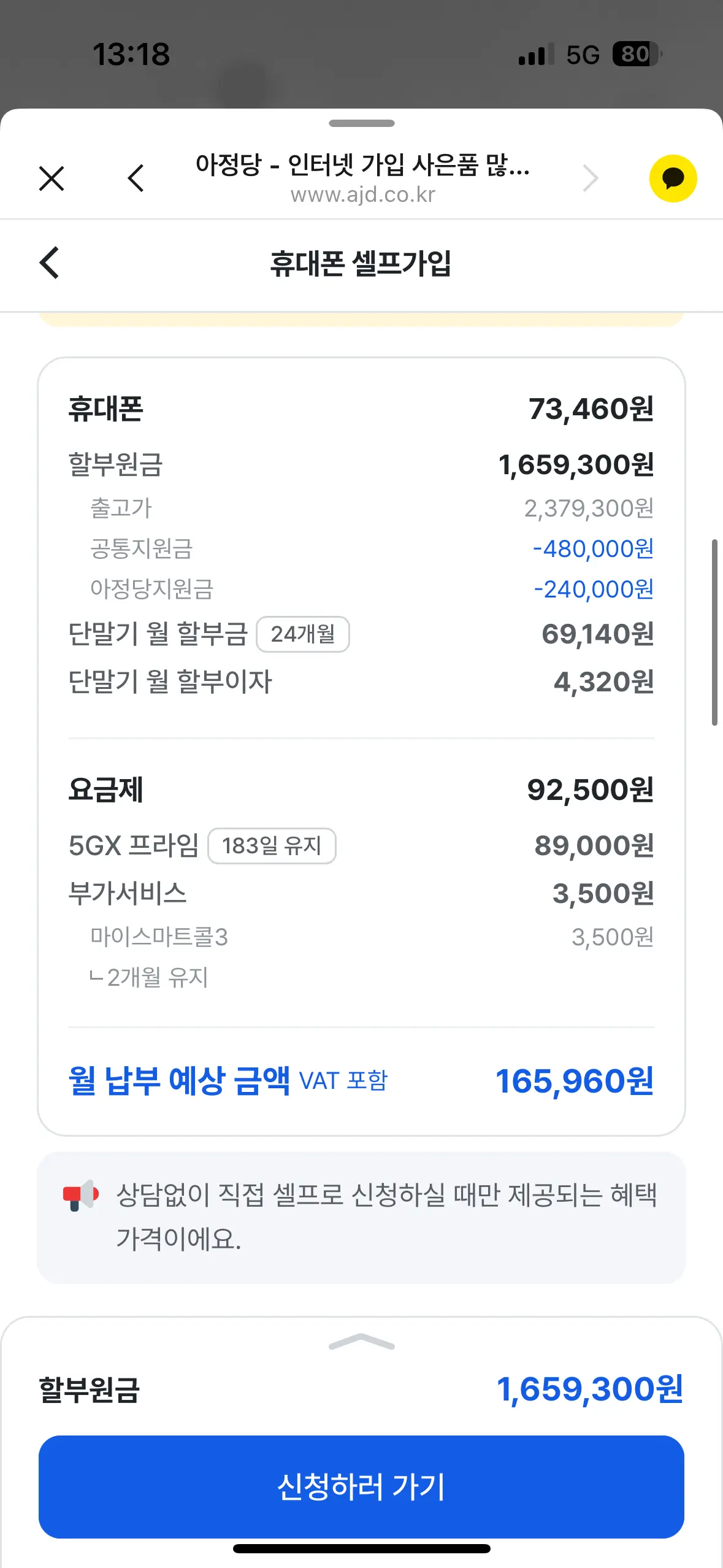
Task: Go back in the browser navigation
Action: [136, 179]
